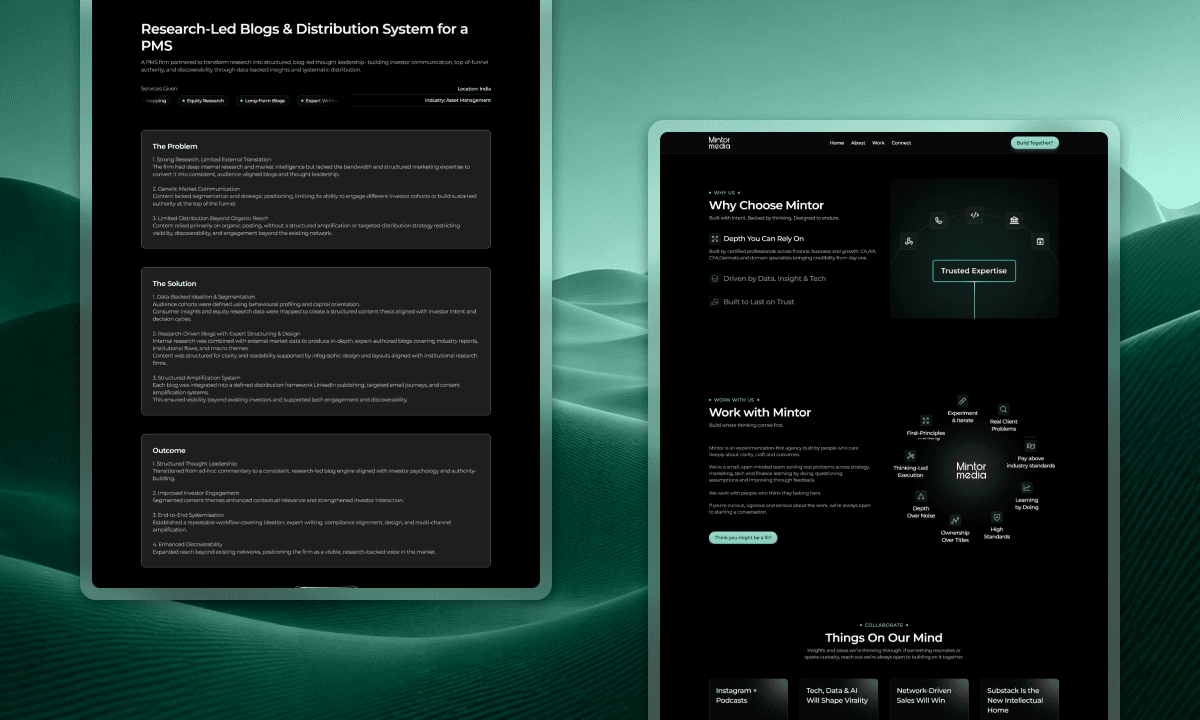Image resolution: width=1200 pixels, height=720 pixels.
Task: Click the First-Principles icon
Action: [926, 420]
